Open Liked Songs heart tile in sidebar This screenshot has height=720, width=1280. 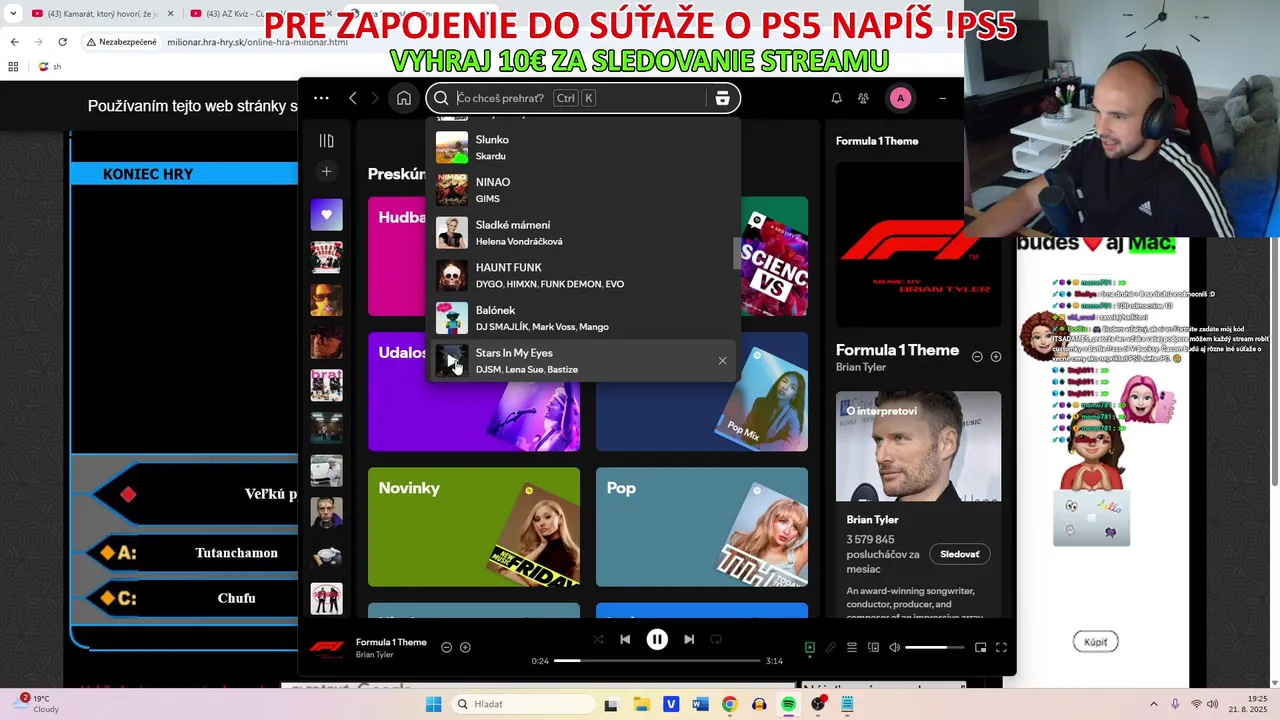pyautogui.click(x=326, y=215)
